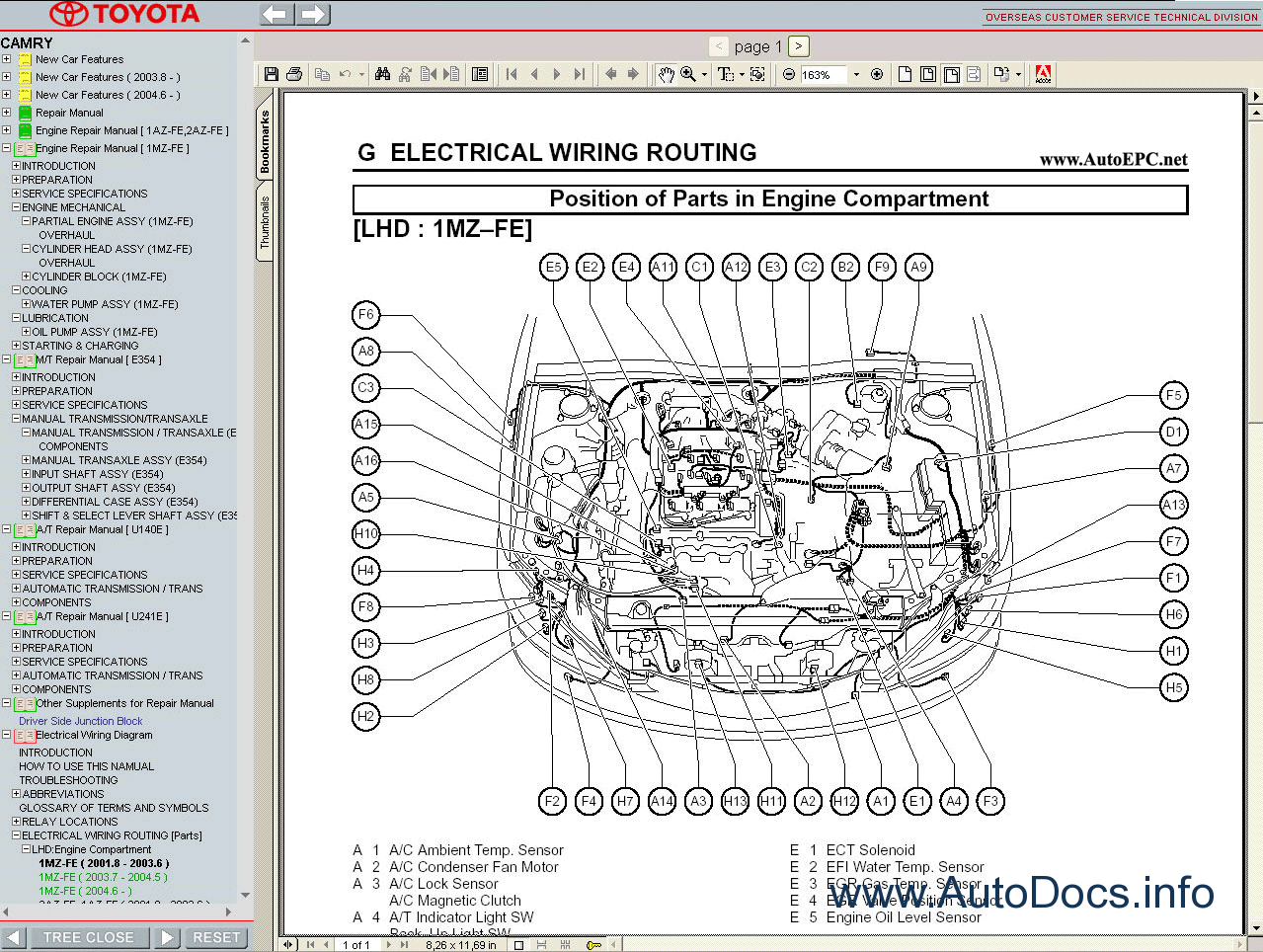The image size is (1263, 952).
Task: Expand the STARTING & CHARGING node
Action: (x=16, y=346)
